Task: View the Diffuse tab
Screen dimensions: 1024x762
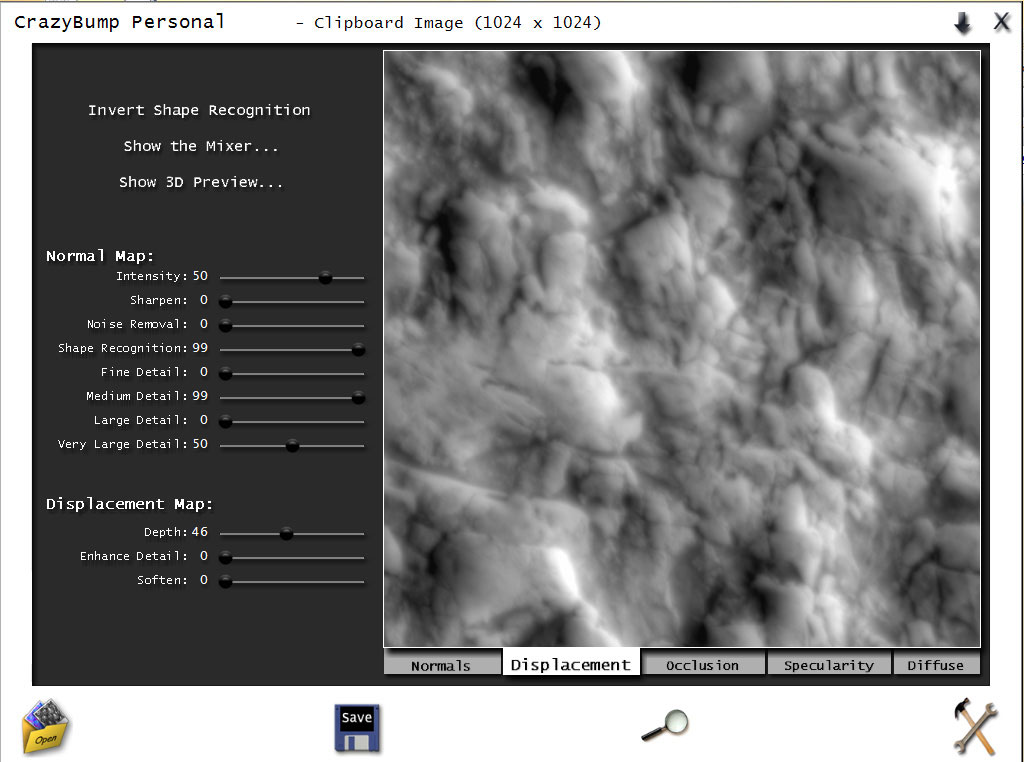Action: [936, 664]
